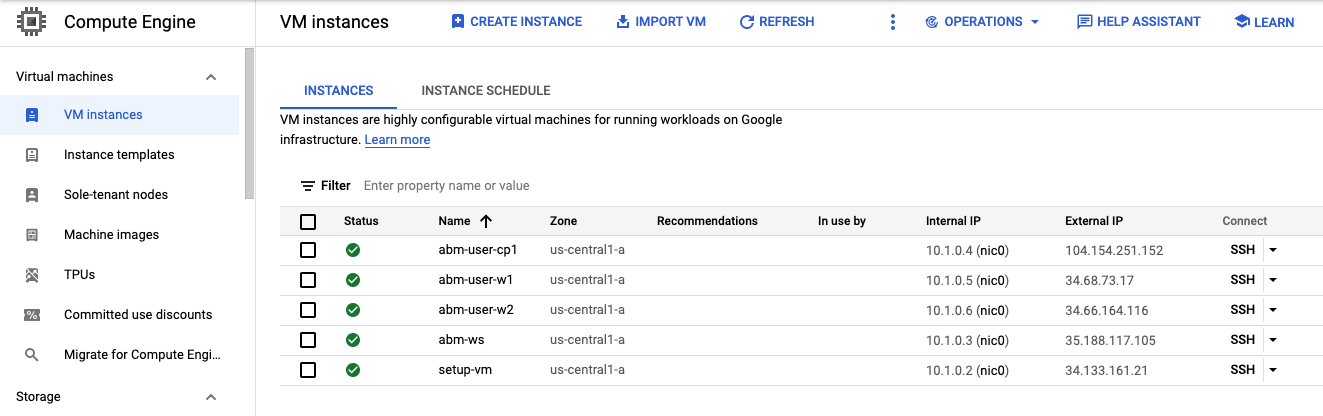This screenshot has width=1323, height=416.
Task: Click the Import VM button
Action: (661, 22)
